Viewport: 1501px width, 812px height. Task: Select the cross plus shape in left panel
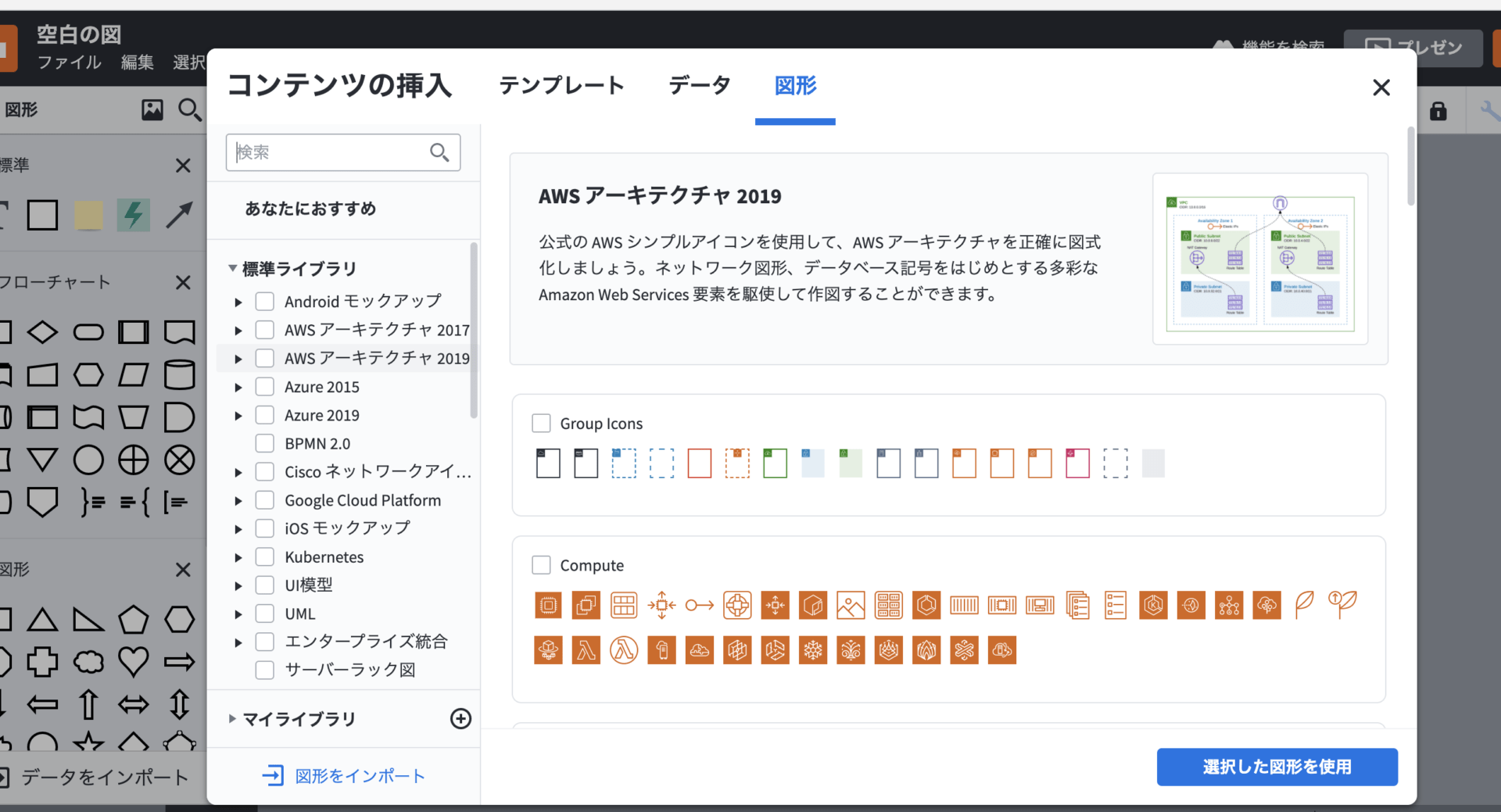pos(42,662)
